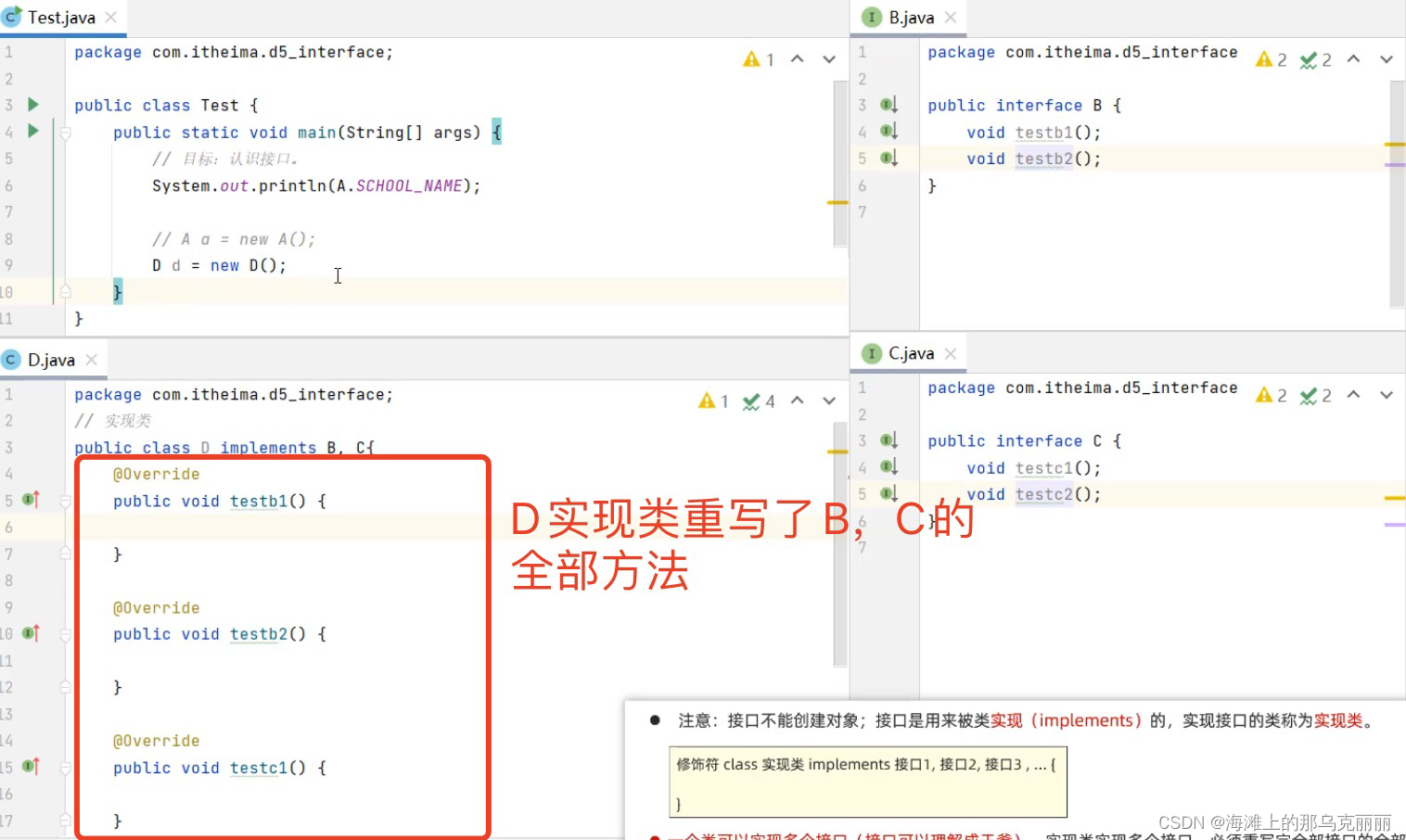Collapse the main method using its fold arrow

pos(64,132)
